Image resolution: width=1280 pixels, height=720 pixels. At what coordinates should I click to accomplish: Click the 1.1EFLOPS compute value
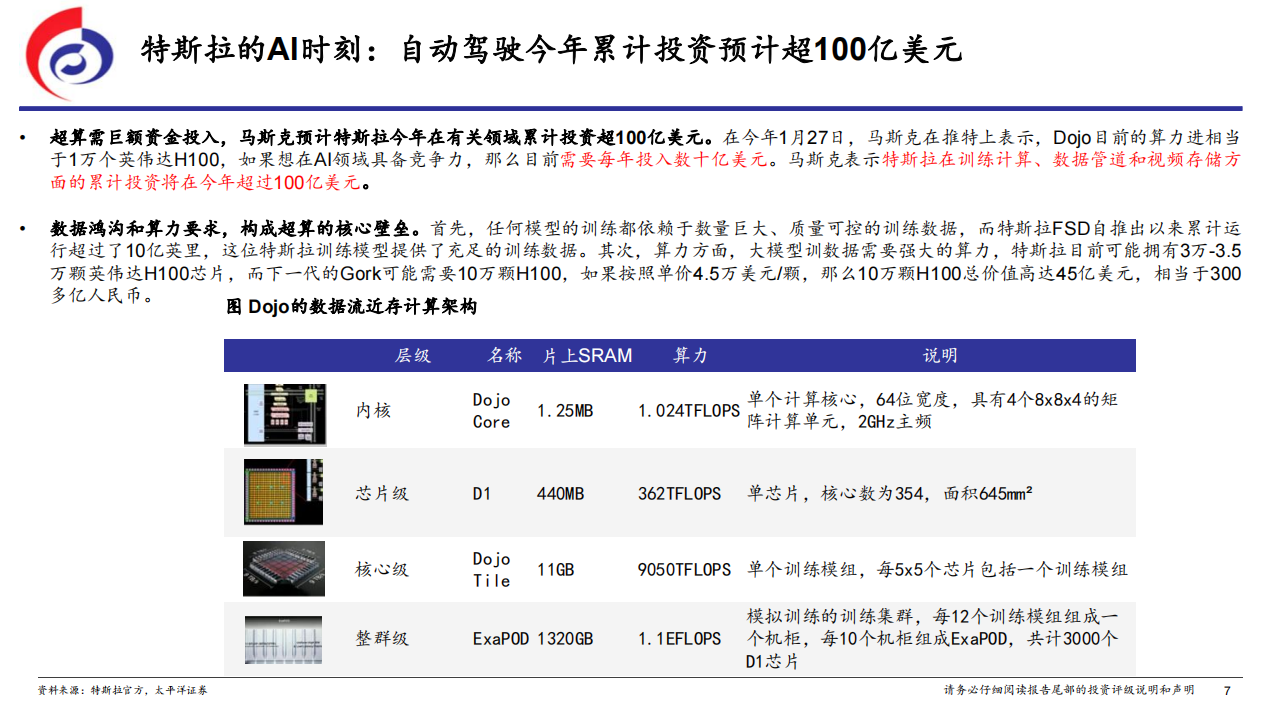(679, 638)
